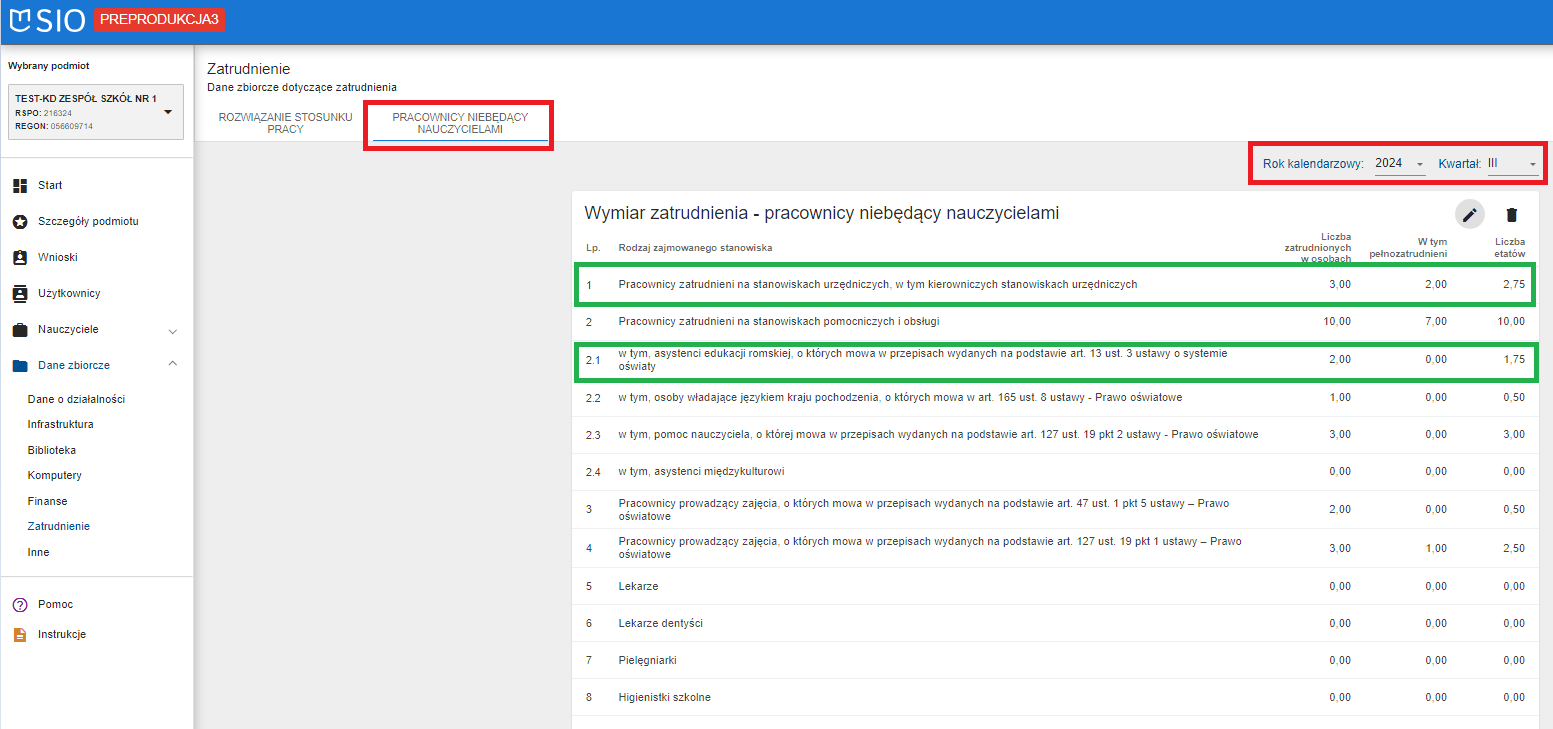Open the Kwartał dropdown

[x=1512, y=164]
